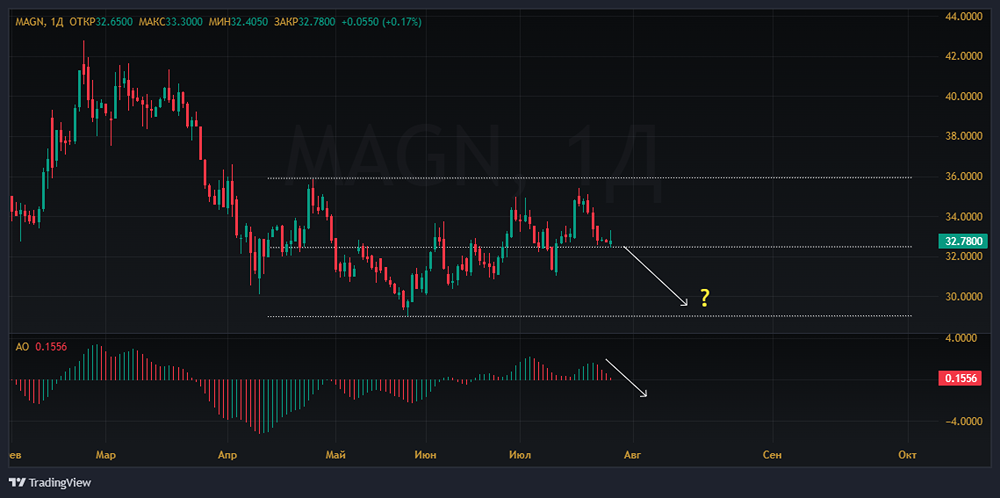Click the open value 32.6500
Screen dimensions: 1000x498
coord(114,22)
